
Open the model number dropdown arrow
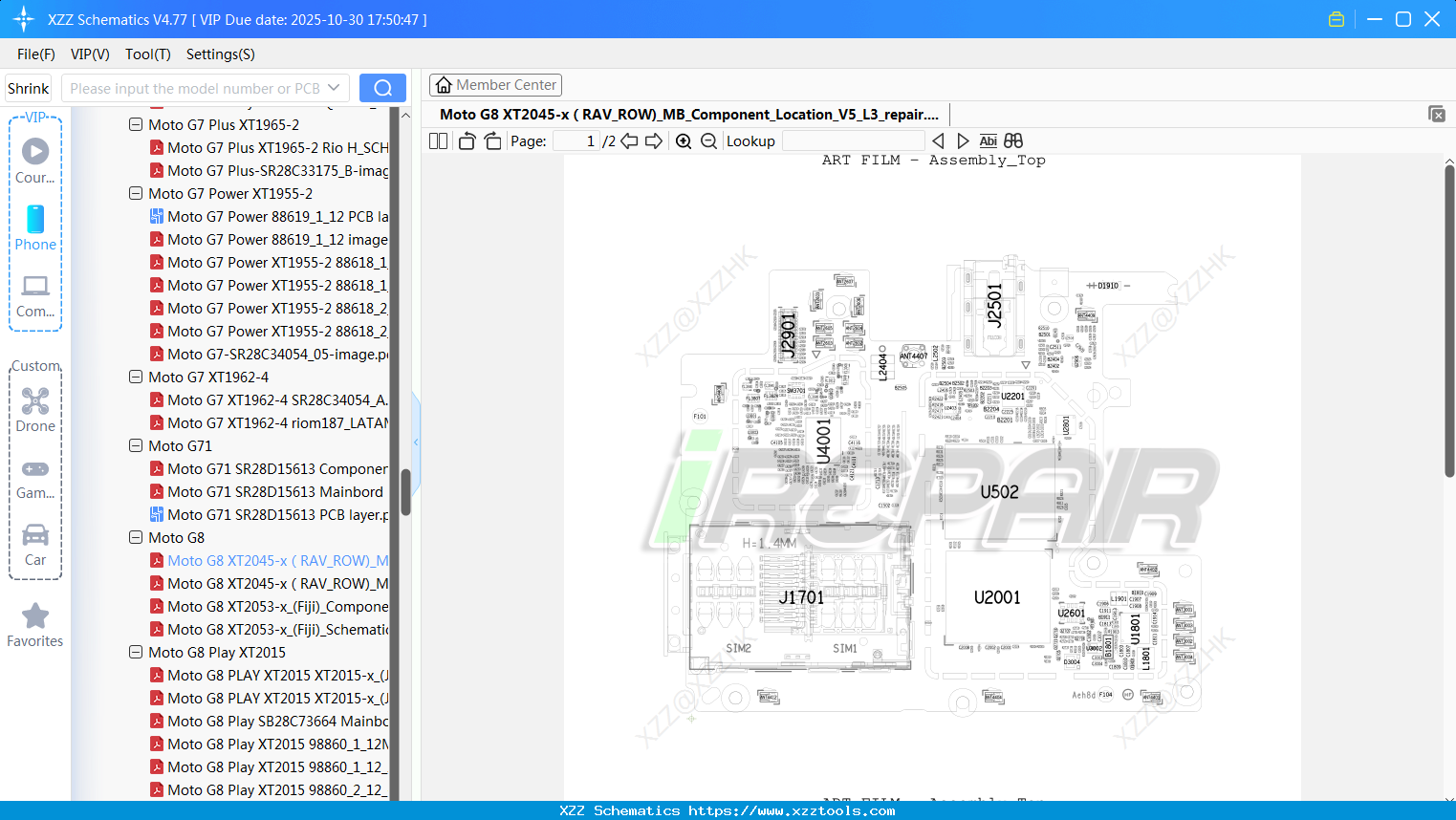click(334, 88)
